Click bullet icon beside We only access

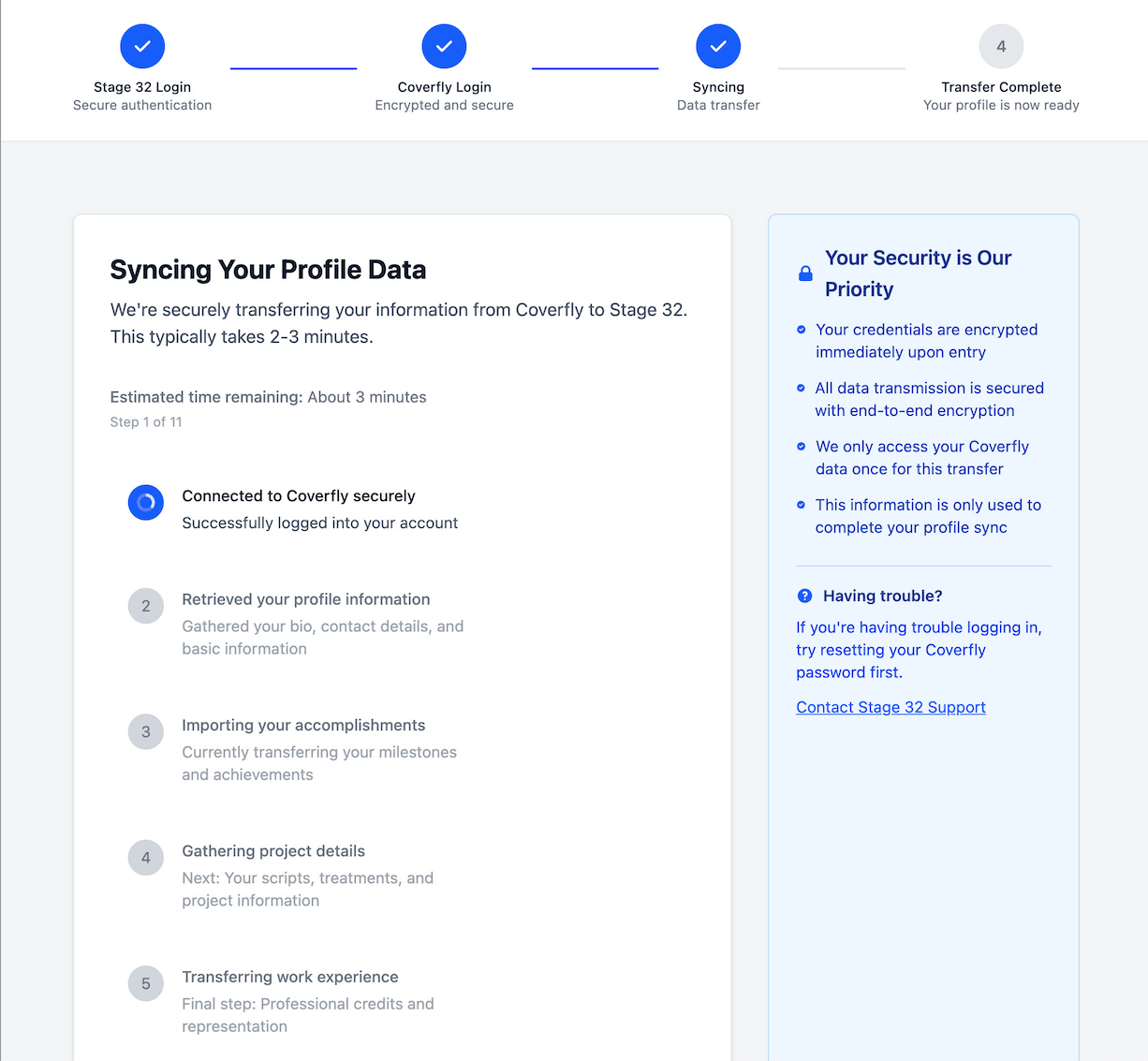tap(801, 447)
